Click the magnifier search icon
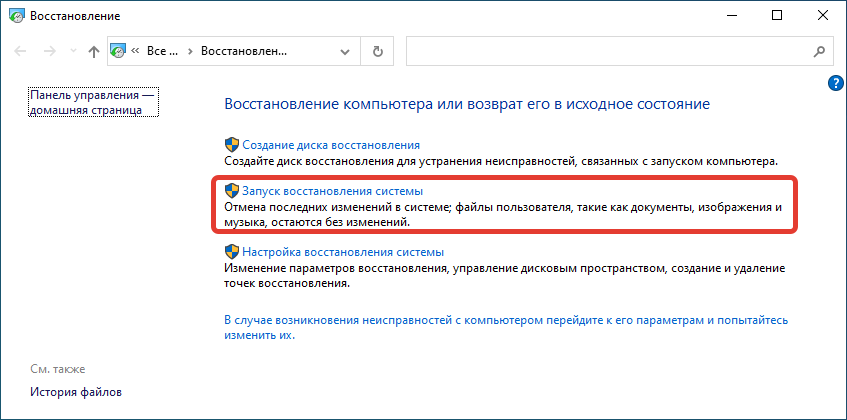 click(820, 51)
